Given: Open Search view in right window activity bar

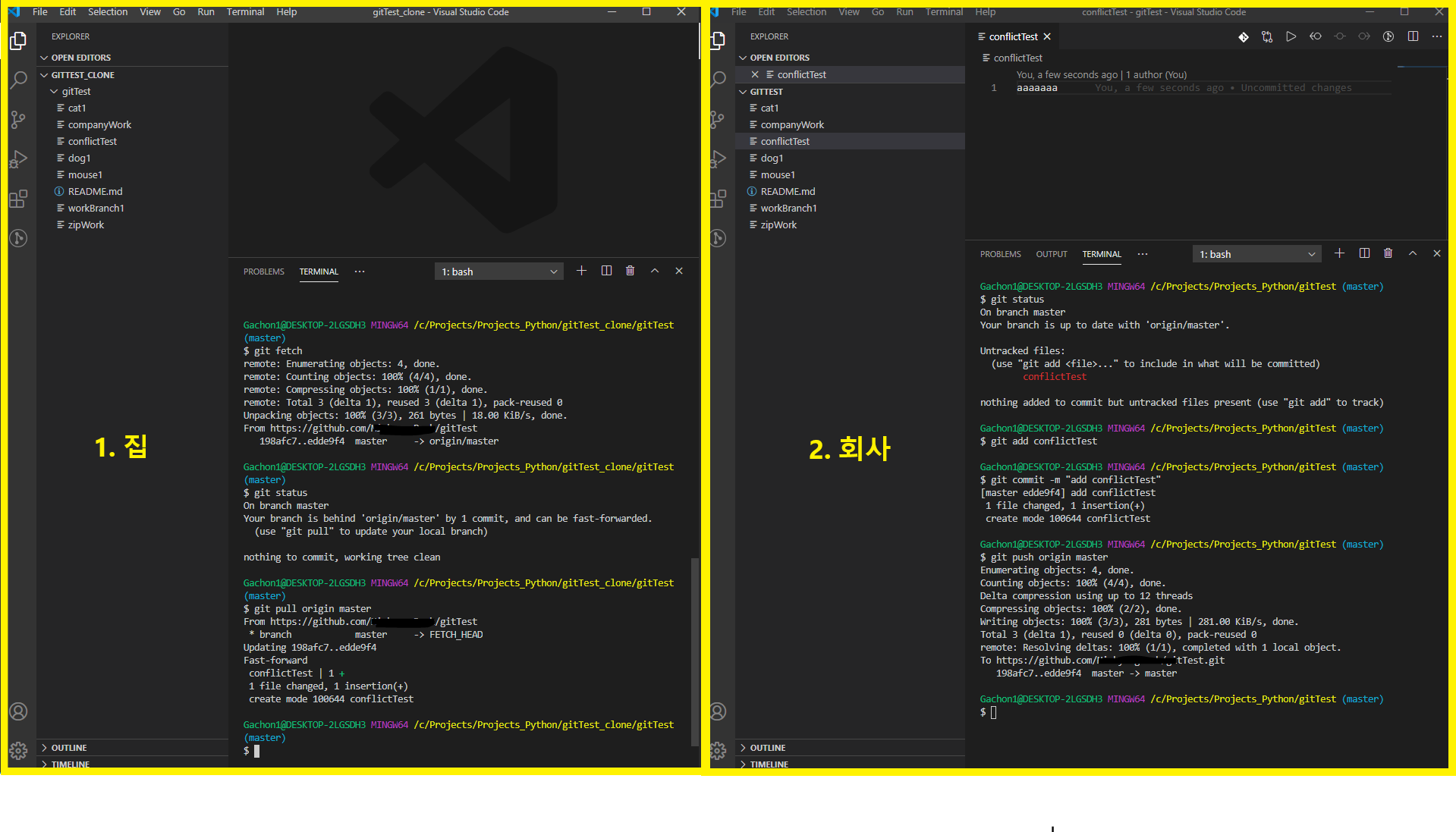Looking at the screenshot, I should [718, 80].
